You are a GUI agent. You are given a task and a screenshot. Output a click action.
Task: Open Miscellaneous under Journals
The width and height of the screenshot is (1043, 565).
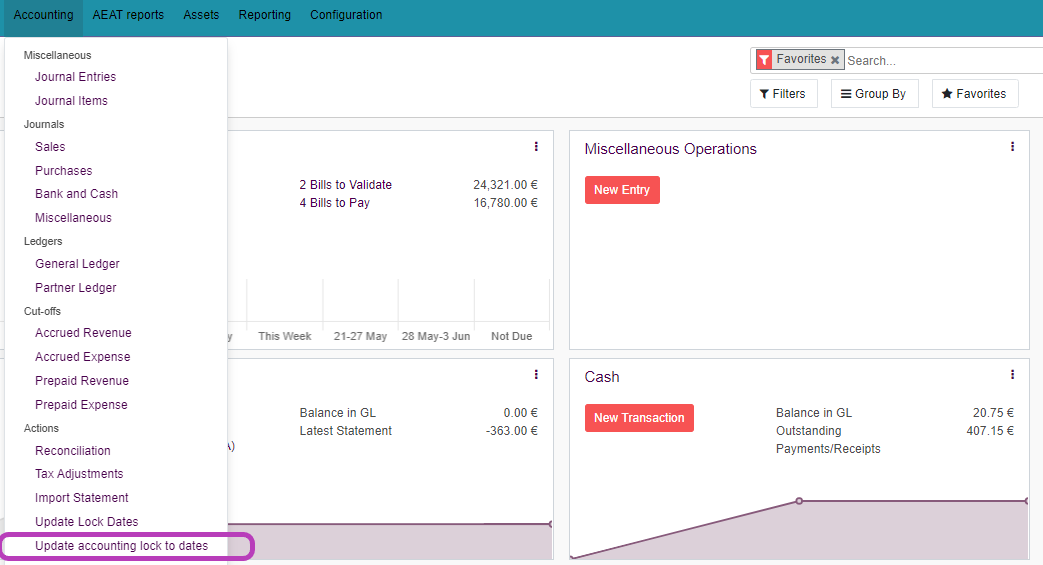pyautogui.click(x=73, y=218)
